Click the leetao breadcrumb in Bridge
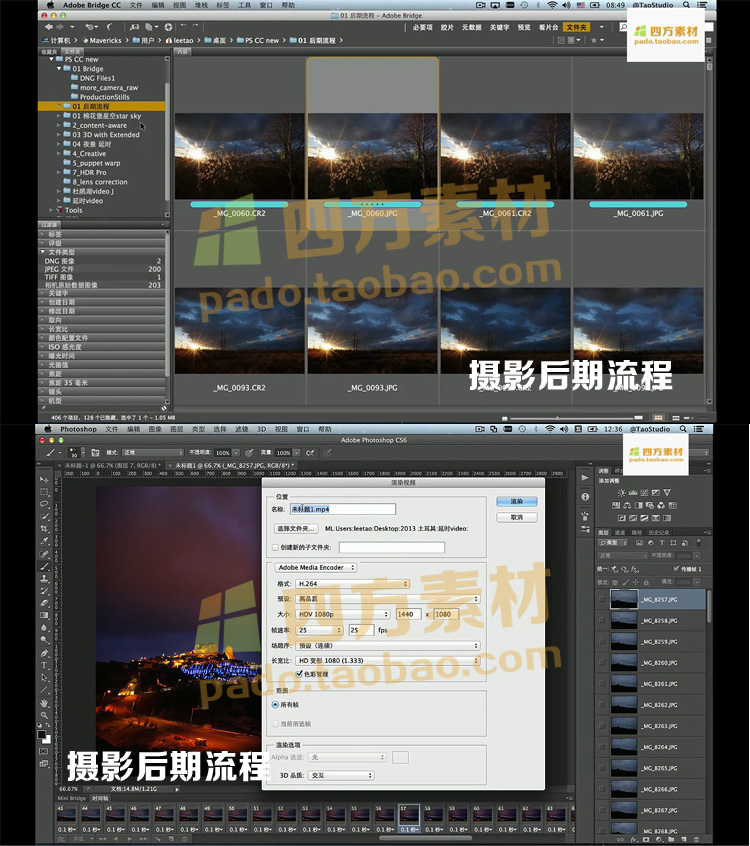This screenshot has width=750, height=846. (x=179, y=40)
